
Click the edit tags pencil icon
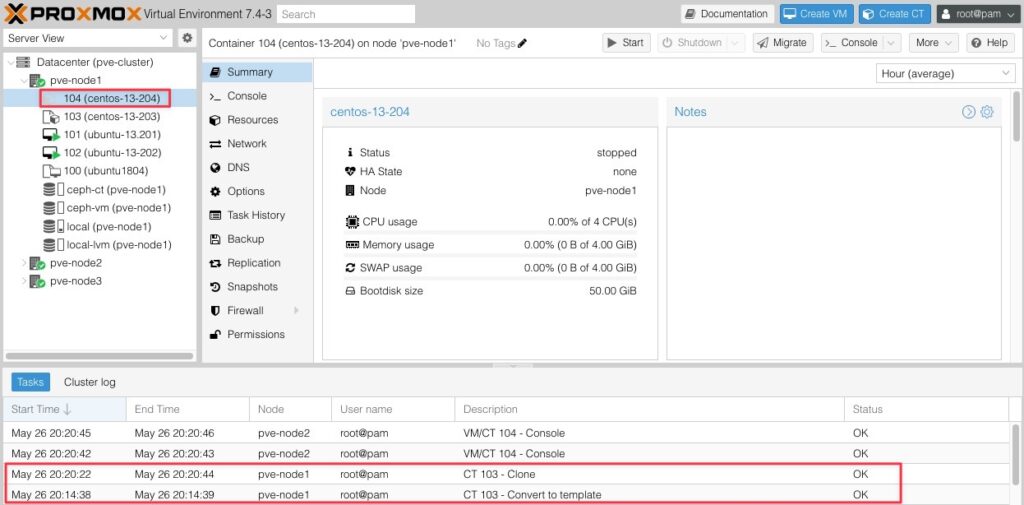tap(522, 43)
